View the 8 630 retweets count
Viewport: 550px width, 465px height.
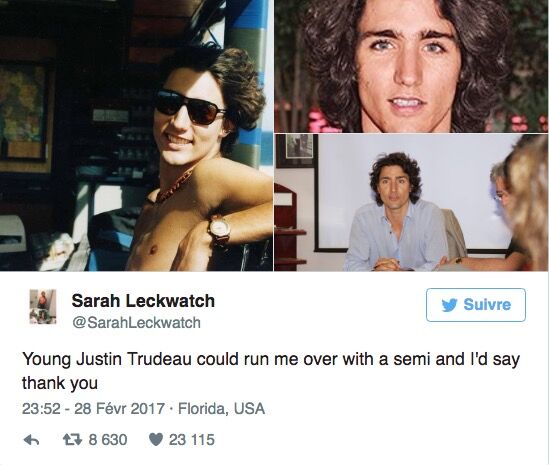(108, 440)
